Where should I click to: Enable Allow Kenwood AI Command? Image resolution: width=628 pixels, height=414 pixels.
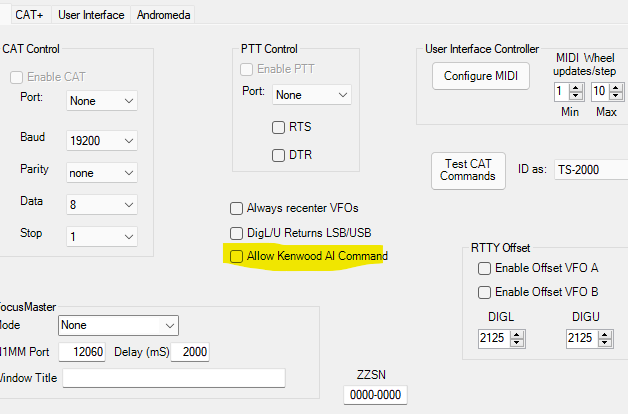[237, 256]
